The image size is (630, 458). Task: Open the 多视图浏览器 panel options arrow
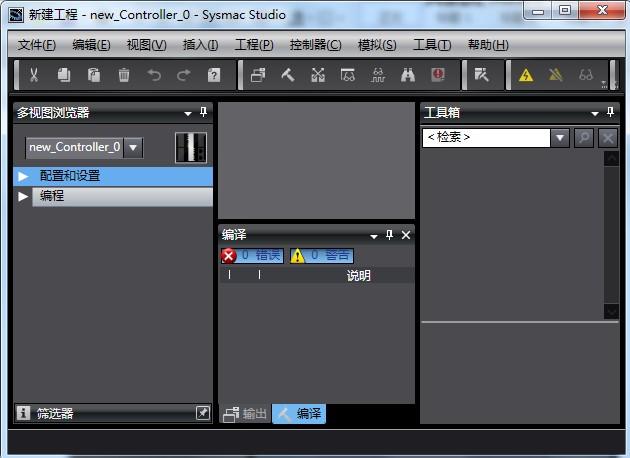tap(188, 114)
